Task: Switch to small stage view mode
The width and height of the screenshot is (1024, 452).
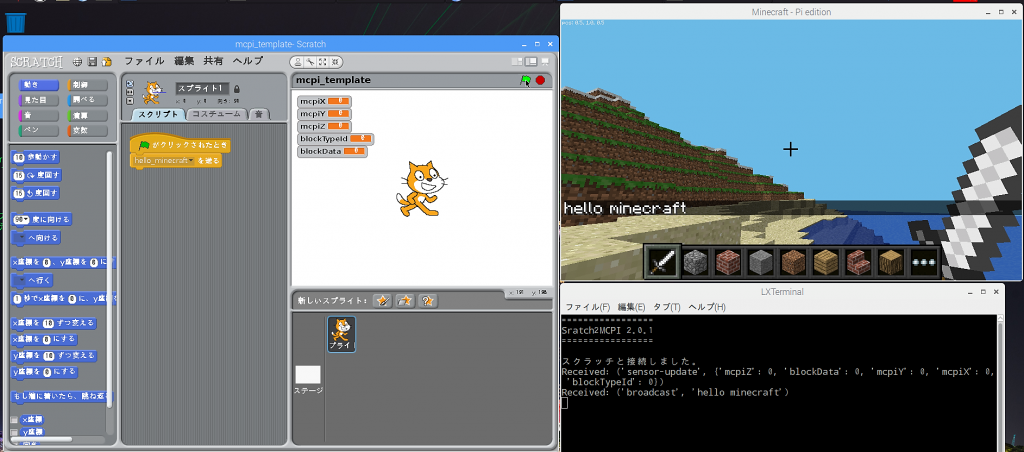Action: [517, 61]
